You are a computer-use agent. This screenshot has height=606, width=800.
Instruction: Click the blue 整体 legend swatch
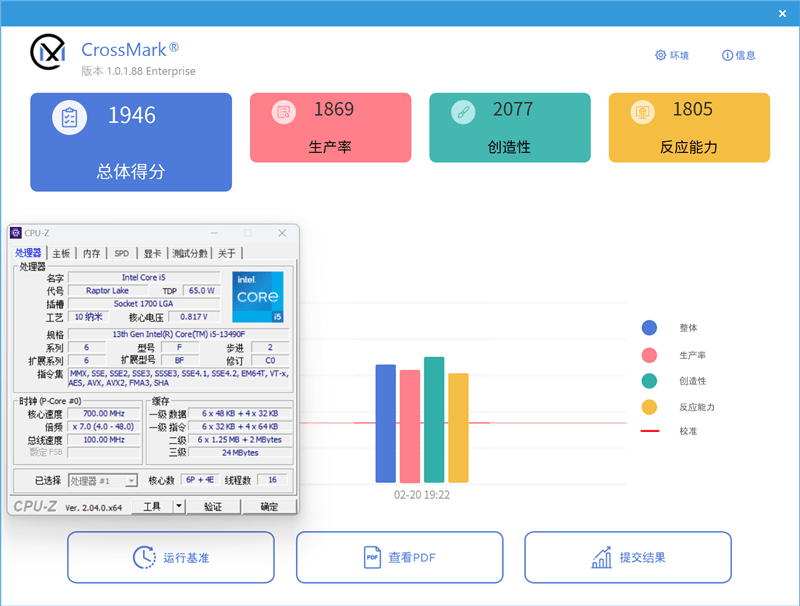[x=649, y=327]
